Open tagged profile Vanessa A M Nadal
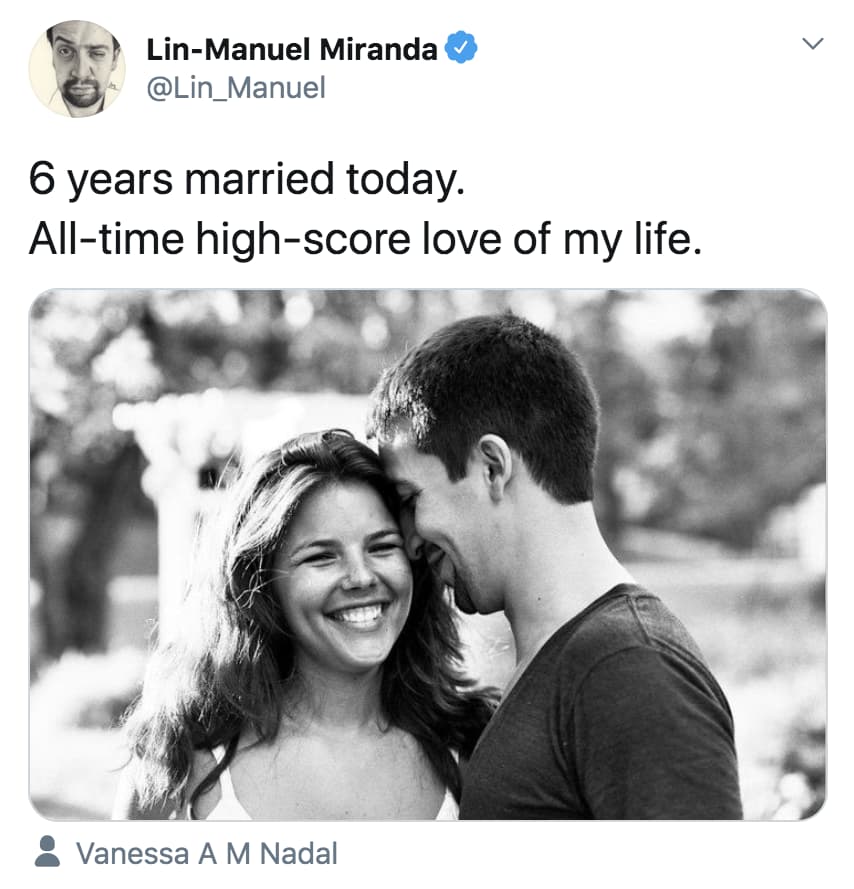854x889 pixels. pyautogui.click(x=206, y=854)
